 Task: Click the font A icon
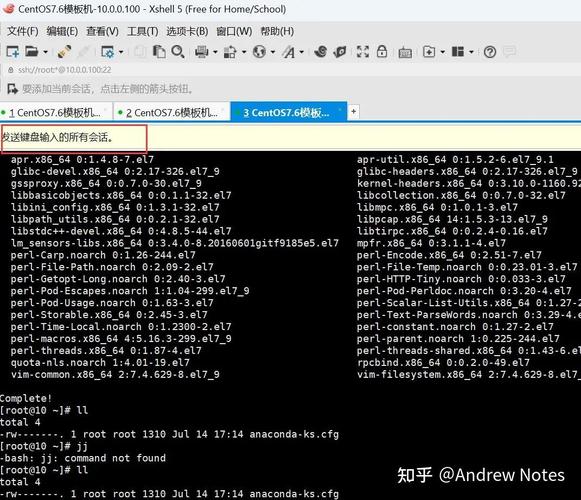pyautogui.click(x=289, y=52)
